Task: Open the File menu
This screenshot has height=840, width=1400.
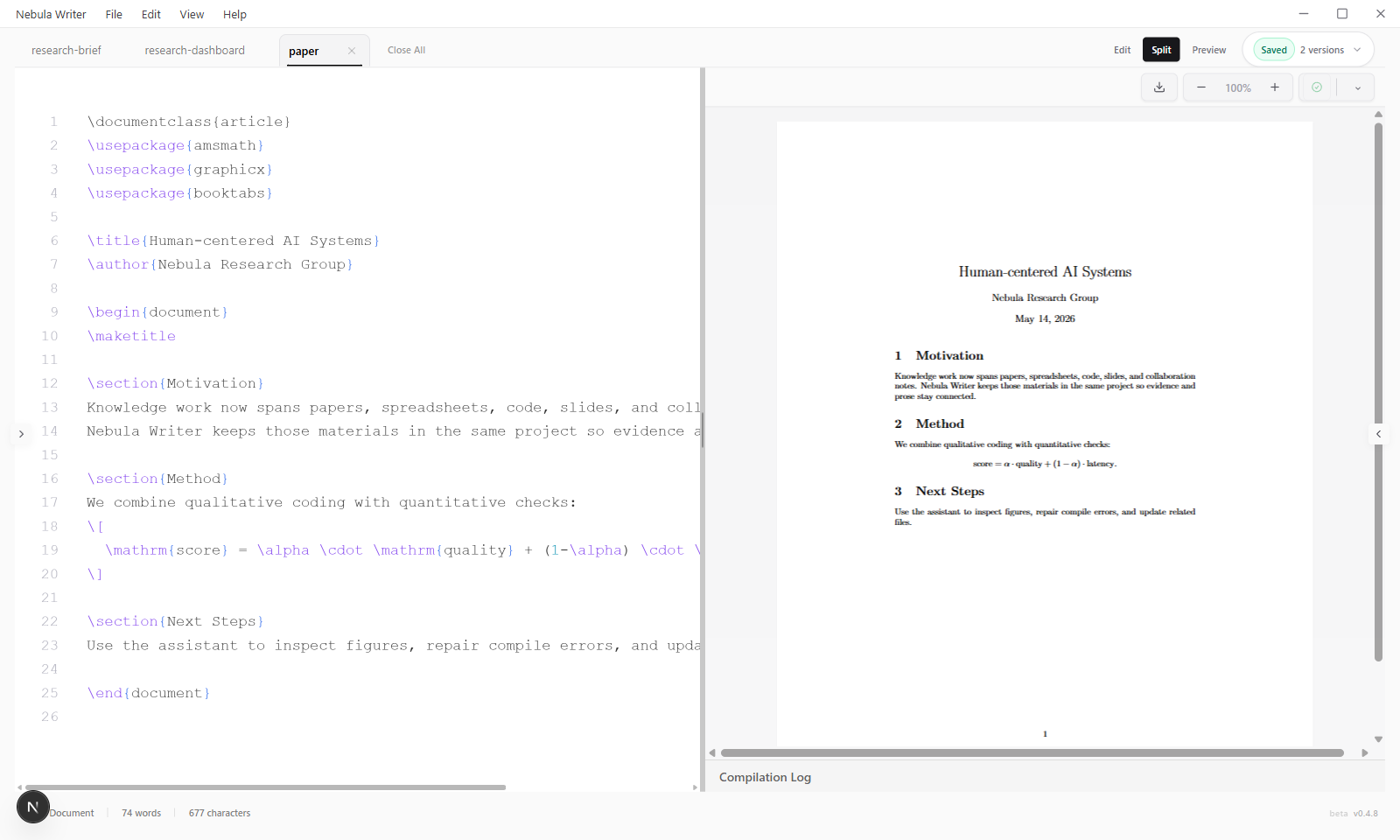Action: pyautogui.click(x=114, y=14)
